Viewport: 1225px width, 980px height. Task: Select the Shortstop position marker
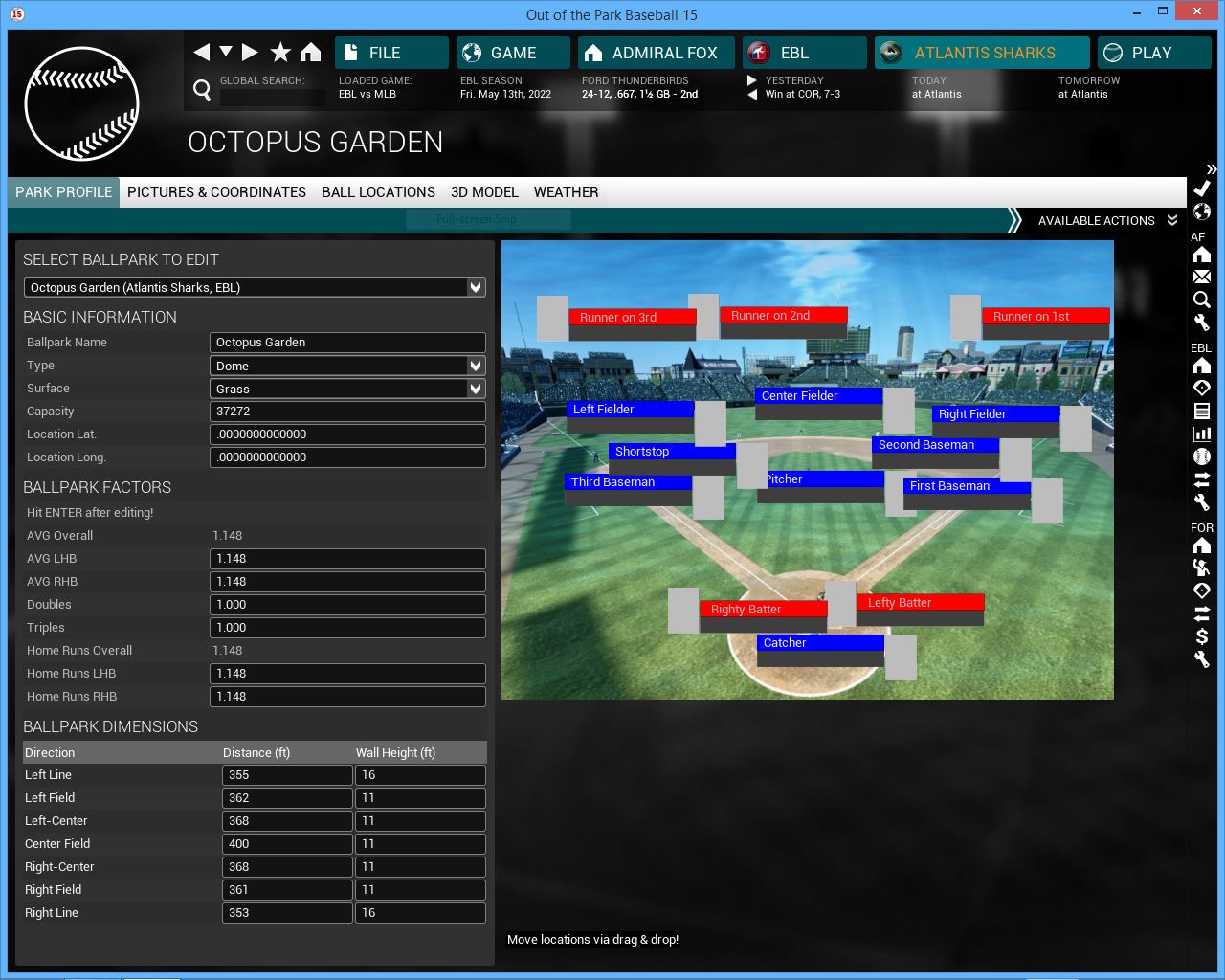(x=672, y=452)
